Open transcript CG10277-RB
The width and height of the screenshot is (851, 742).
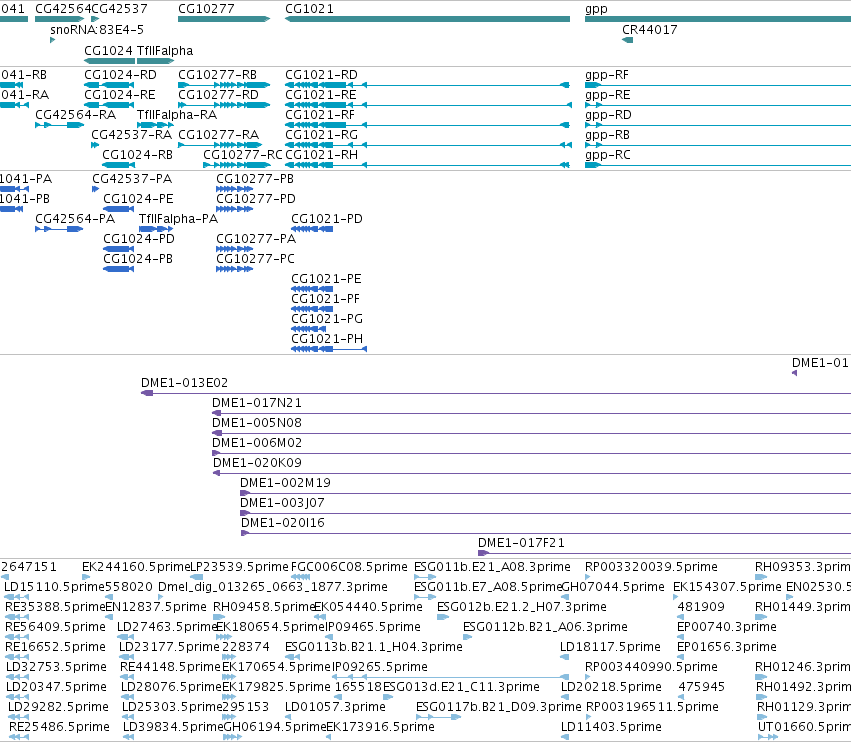click(218, 74)
